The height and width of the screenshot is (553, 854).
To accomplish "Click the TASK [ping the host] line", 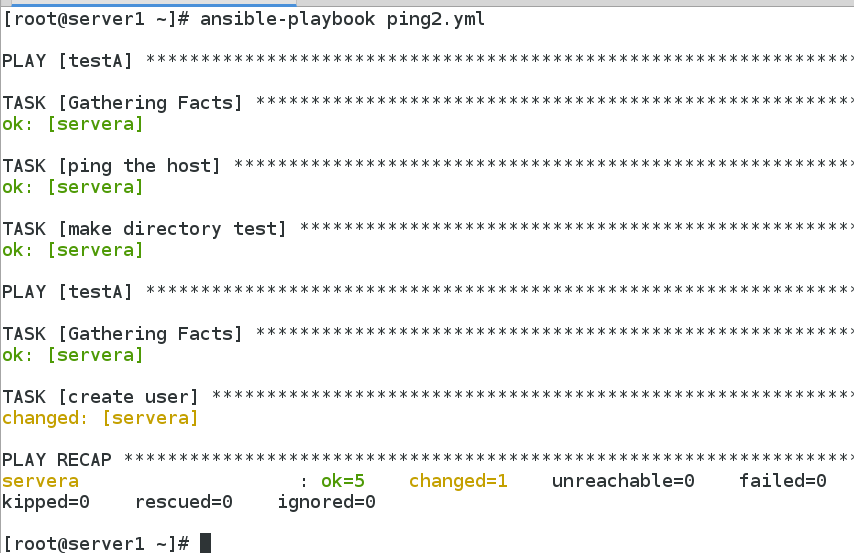I will pyautogui.click(x=110, y=166).
